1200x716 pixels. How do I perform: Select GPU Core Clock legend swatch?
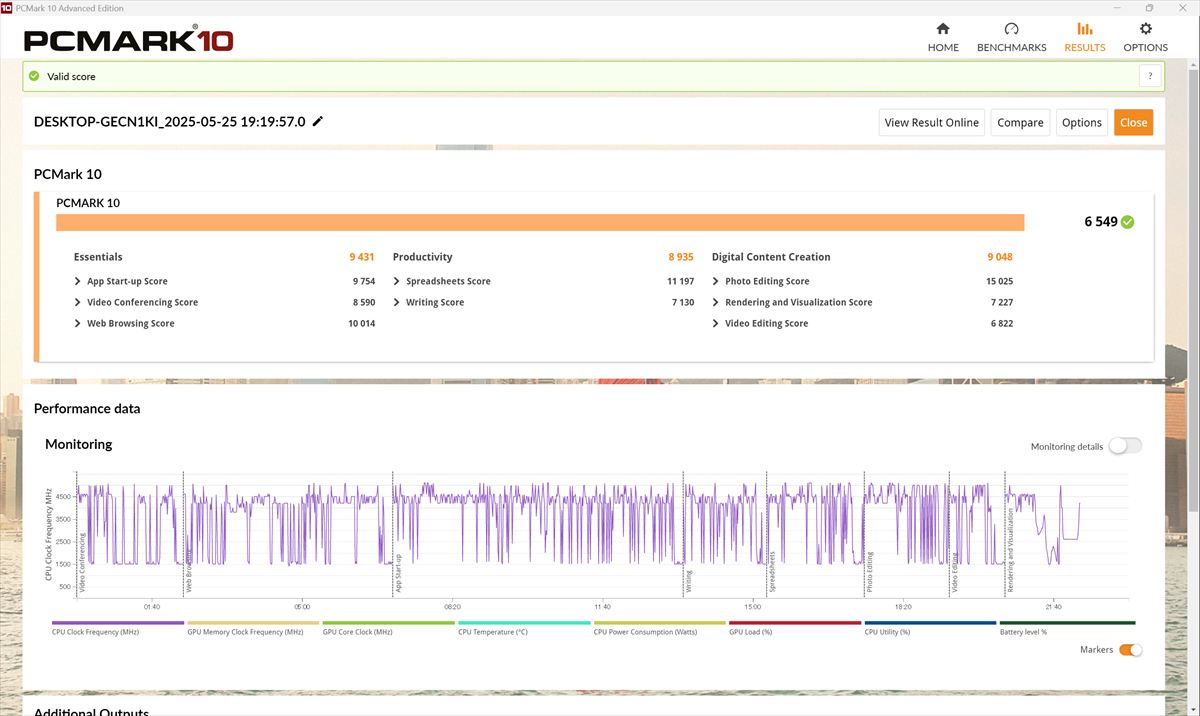(x=389, y=623)
